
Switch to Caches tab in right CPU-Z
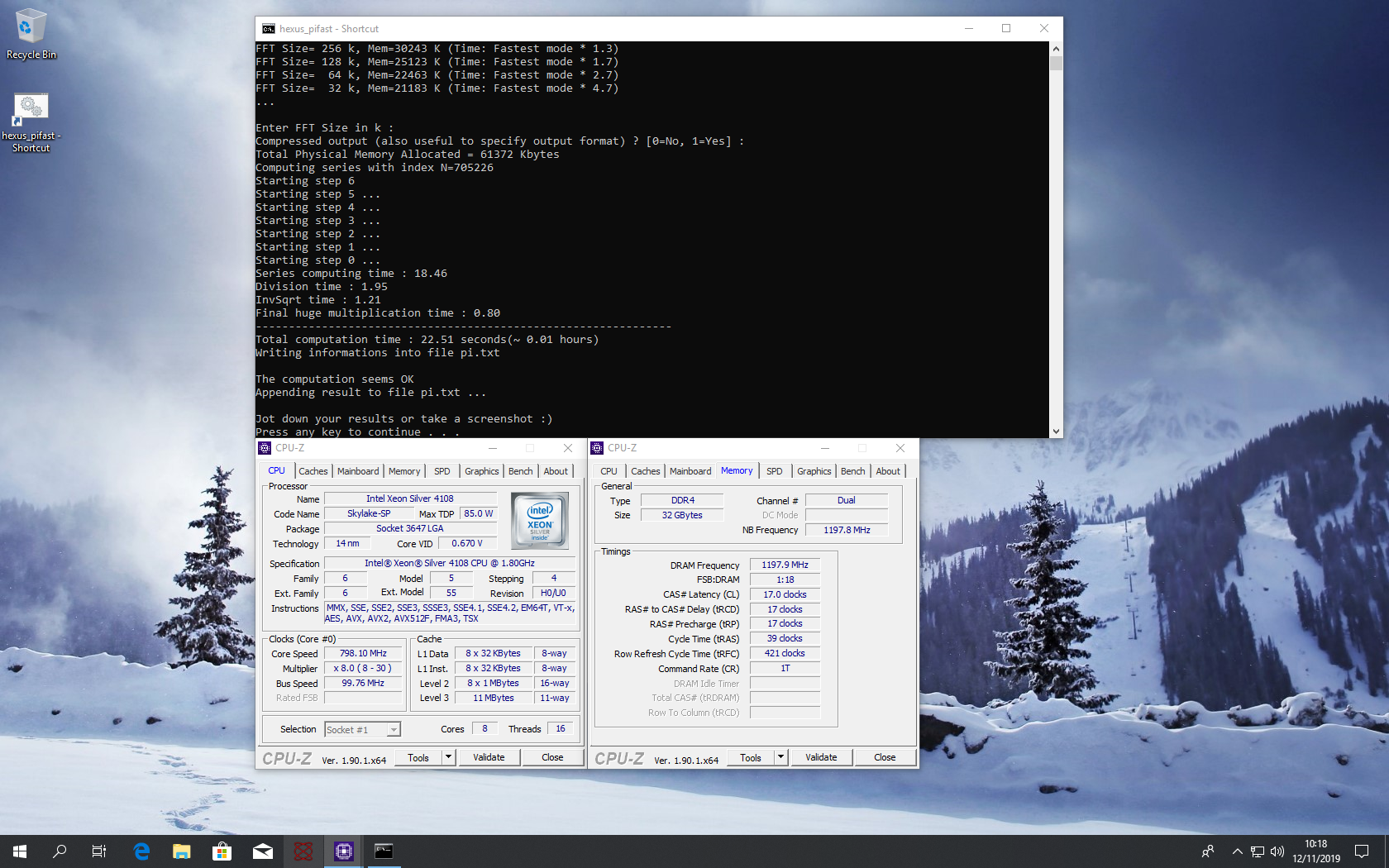[646, 471]
